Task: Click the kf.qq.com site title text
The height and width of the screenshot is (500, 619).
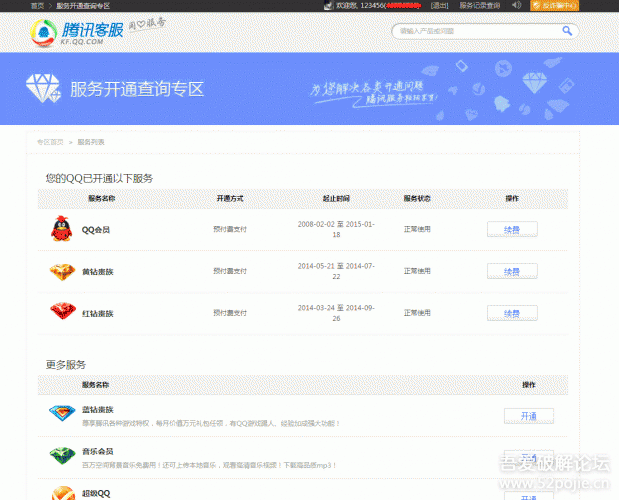Action: [82, 41]
